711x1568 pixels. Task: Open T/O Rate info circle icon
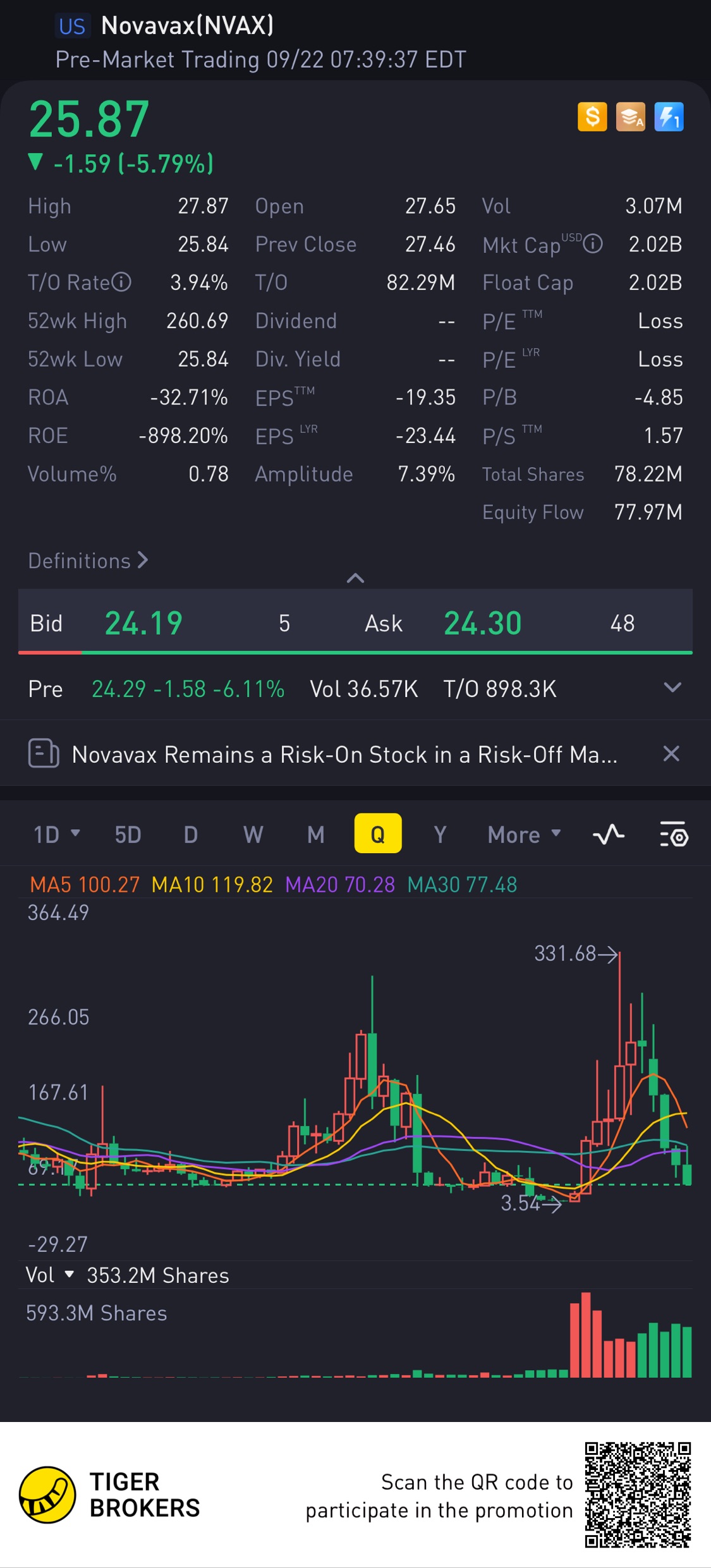121,282
